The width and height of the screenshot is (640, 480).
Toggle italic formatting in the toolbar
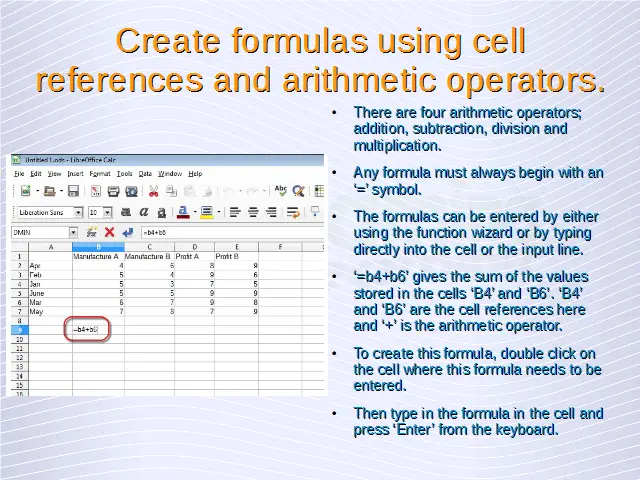coord(145,212)
